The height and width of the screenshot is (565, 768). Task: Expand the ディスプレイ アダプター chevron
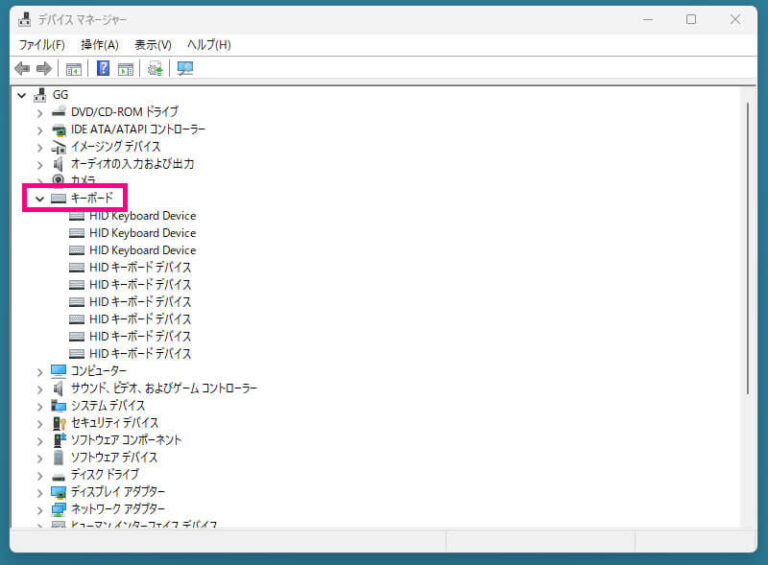click(x=40, y=493)
